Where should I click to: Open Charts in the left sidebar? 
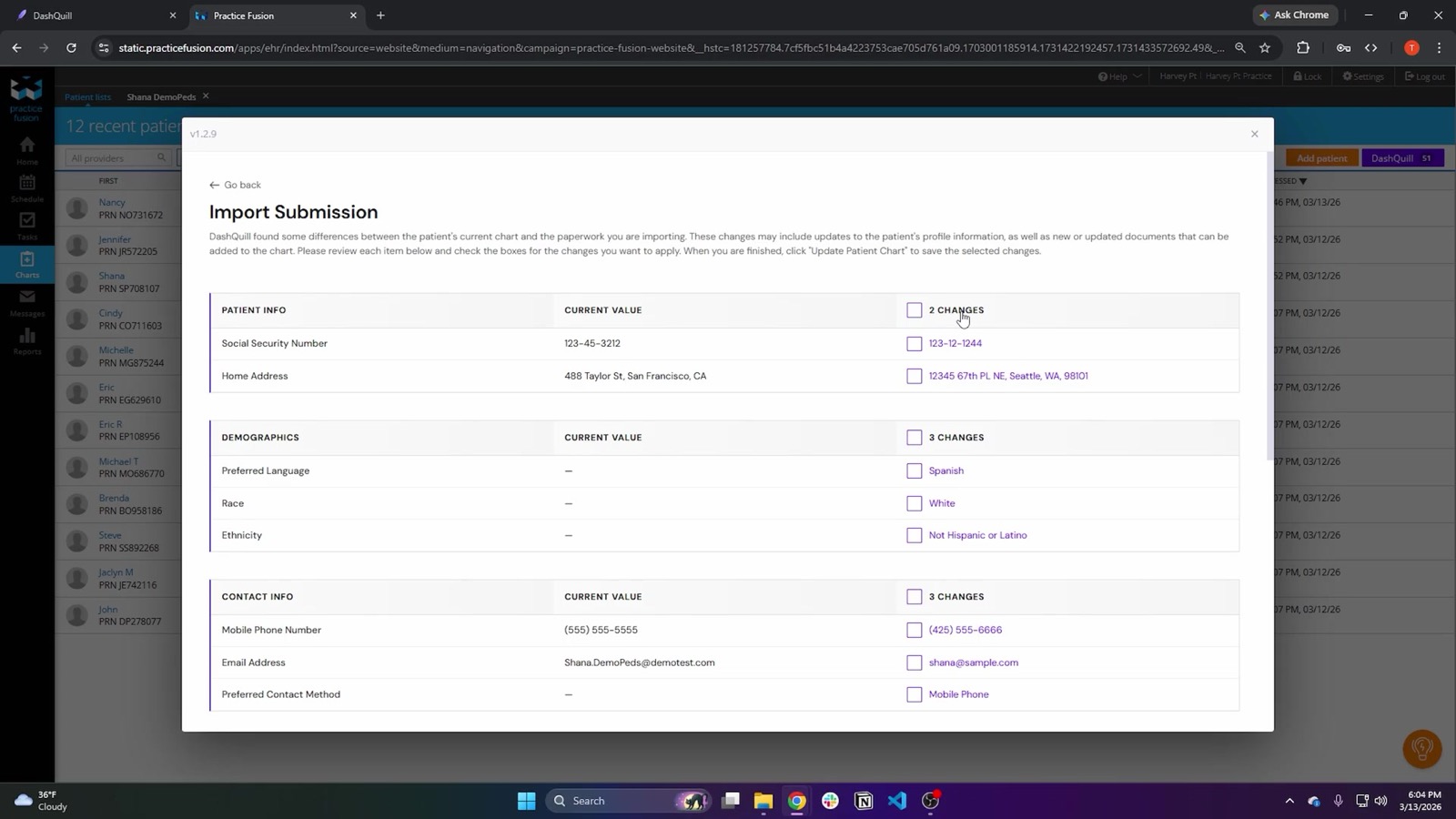tap(27, 264)
